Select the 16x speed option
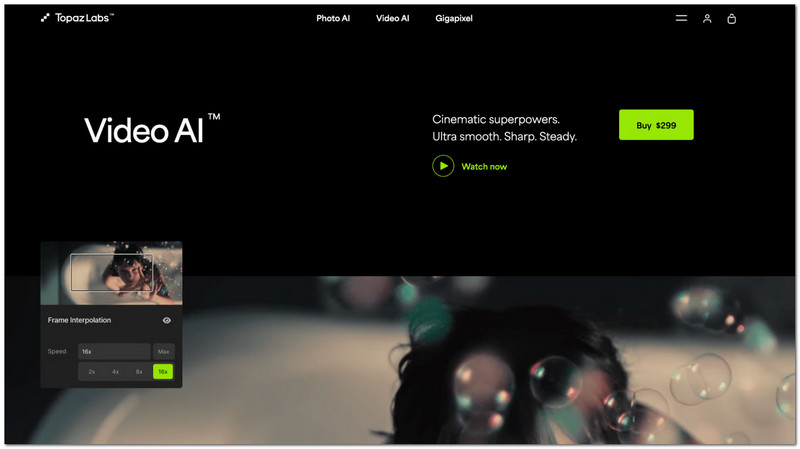This screenshot has height=449, width=800. pyautogui.click(x=163, y=372)
